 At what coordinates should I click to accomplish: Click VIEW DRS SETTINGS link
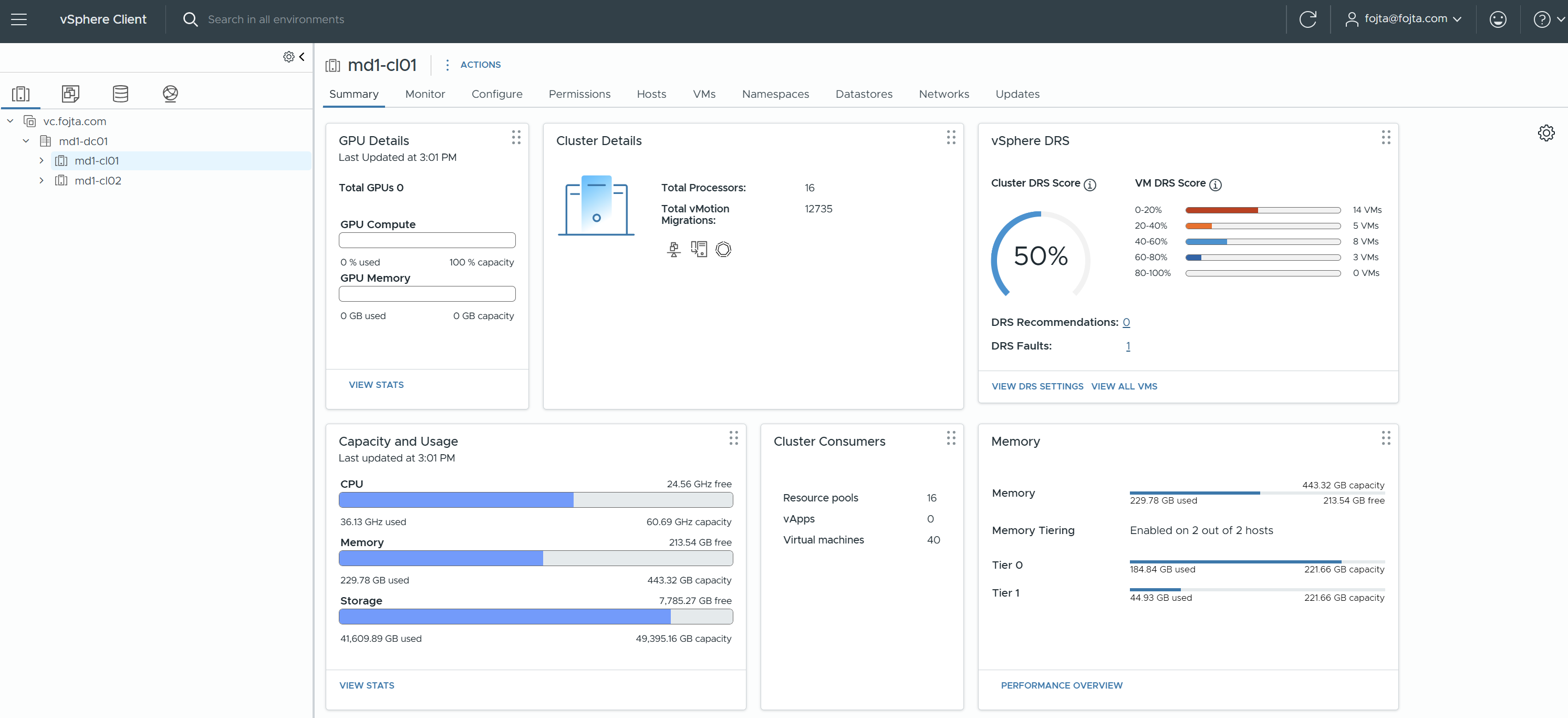point(1037,386)
